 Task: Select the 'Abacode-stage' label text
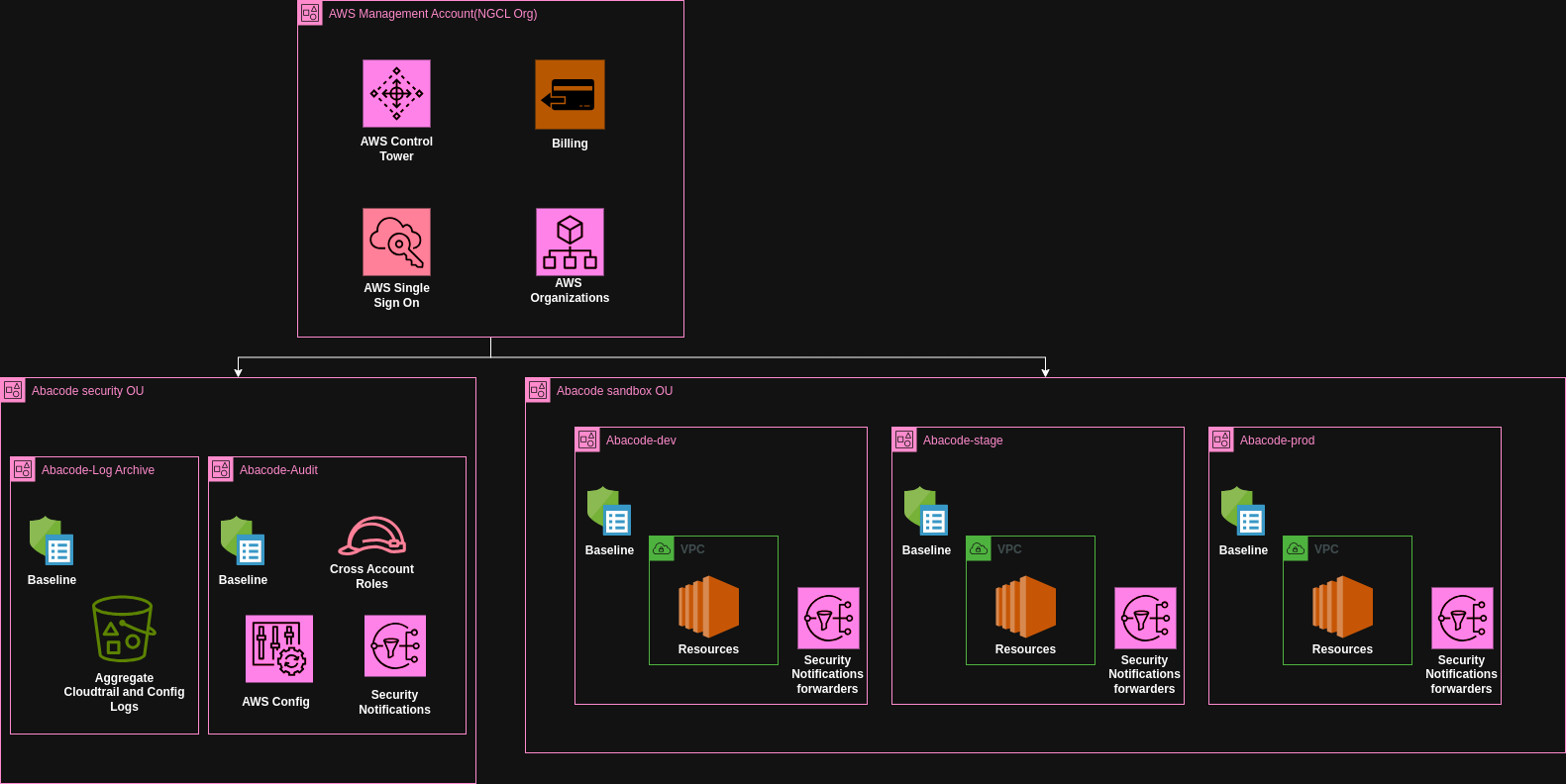[963, 441]
